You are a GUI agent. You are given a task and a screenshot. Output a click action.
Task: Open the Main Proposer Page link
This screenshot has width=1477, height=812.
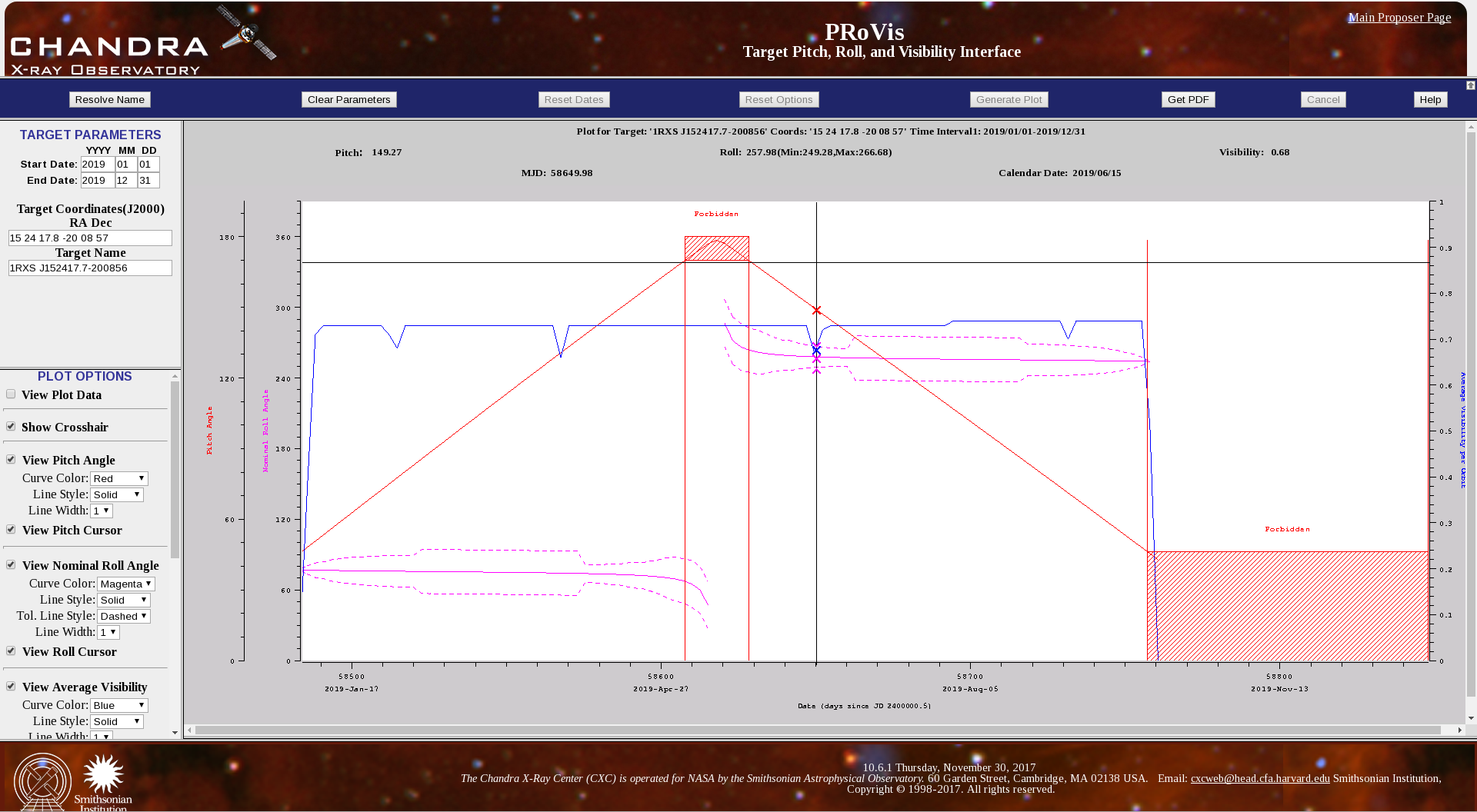[1399, 18]
